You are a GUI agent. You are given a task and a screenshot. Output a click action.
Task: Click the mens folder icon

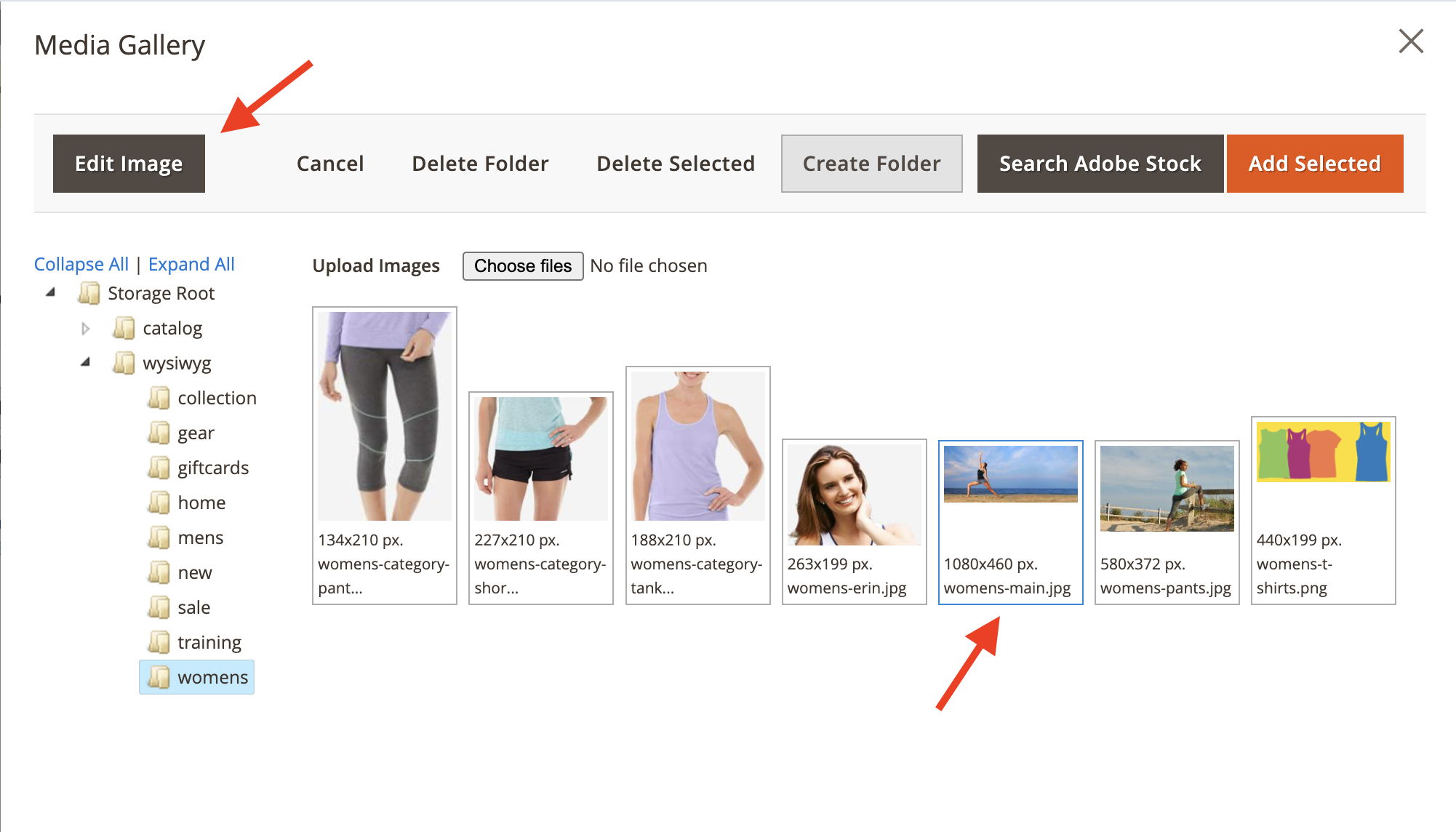pos(159,537)
